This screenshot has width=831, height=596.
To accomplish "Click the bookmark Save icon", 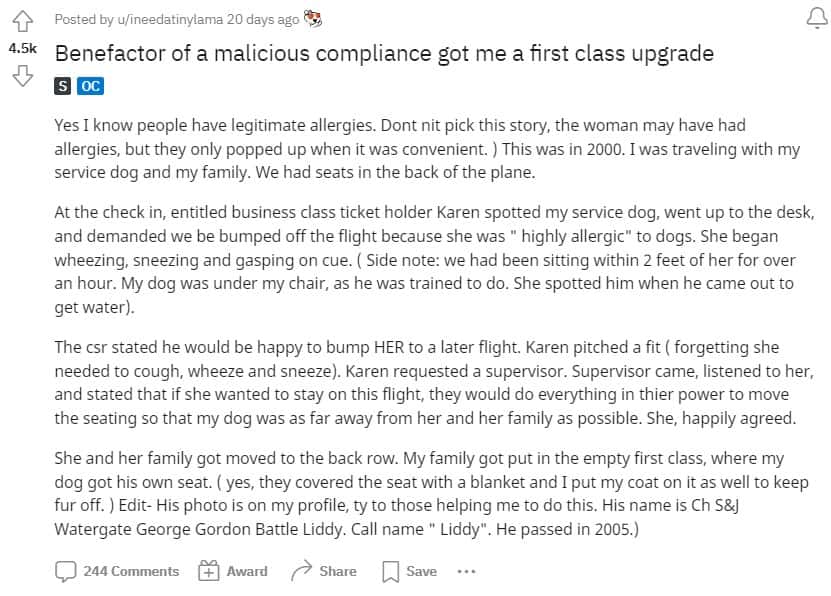I will point(391,571).
